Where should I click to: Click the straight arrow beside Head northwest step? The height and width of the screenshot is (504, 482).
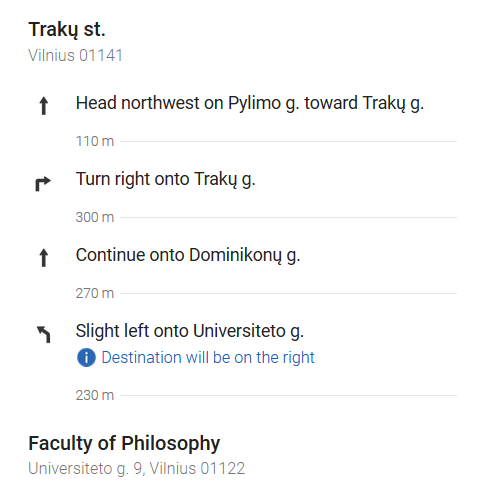coord(44,106)
